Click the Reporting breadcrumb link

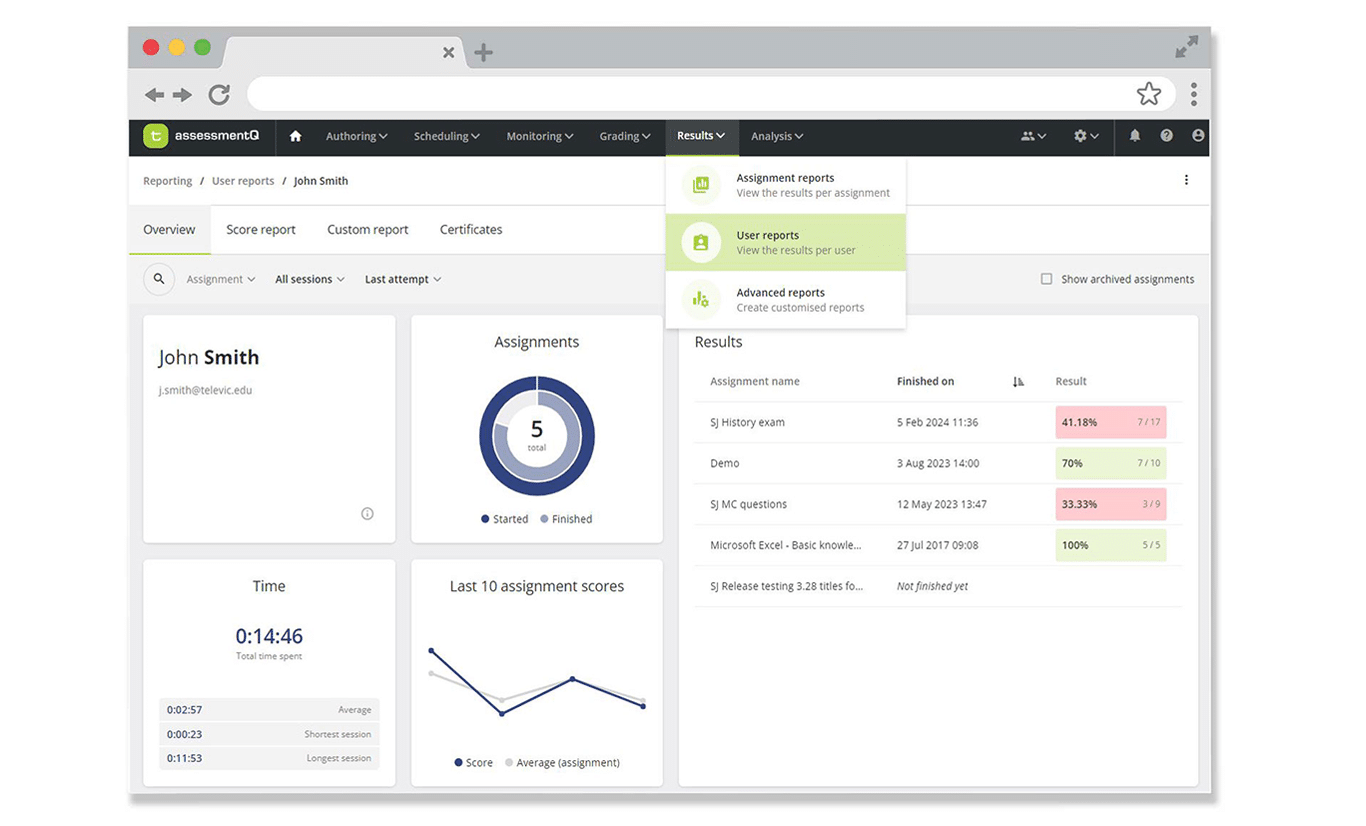167,181
